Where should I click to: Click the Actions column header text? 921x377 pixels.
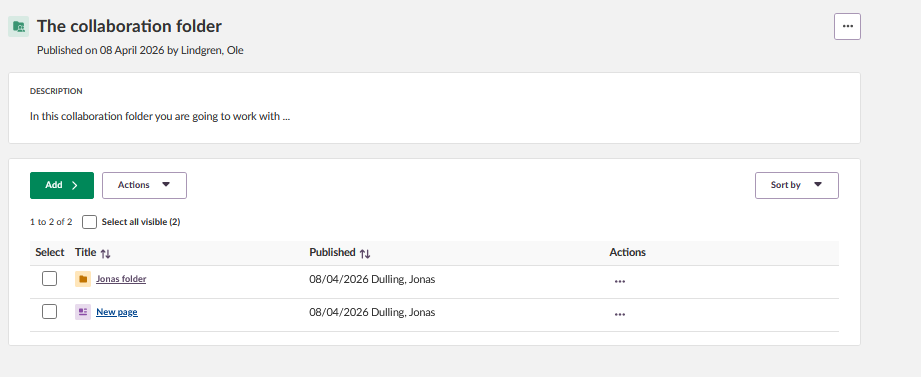(x=627, y=253)
